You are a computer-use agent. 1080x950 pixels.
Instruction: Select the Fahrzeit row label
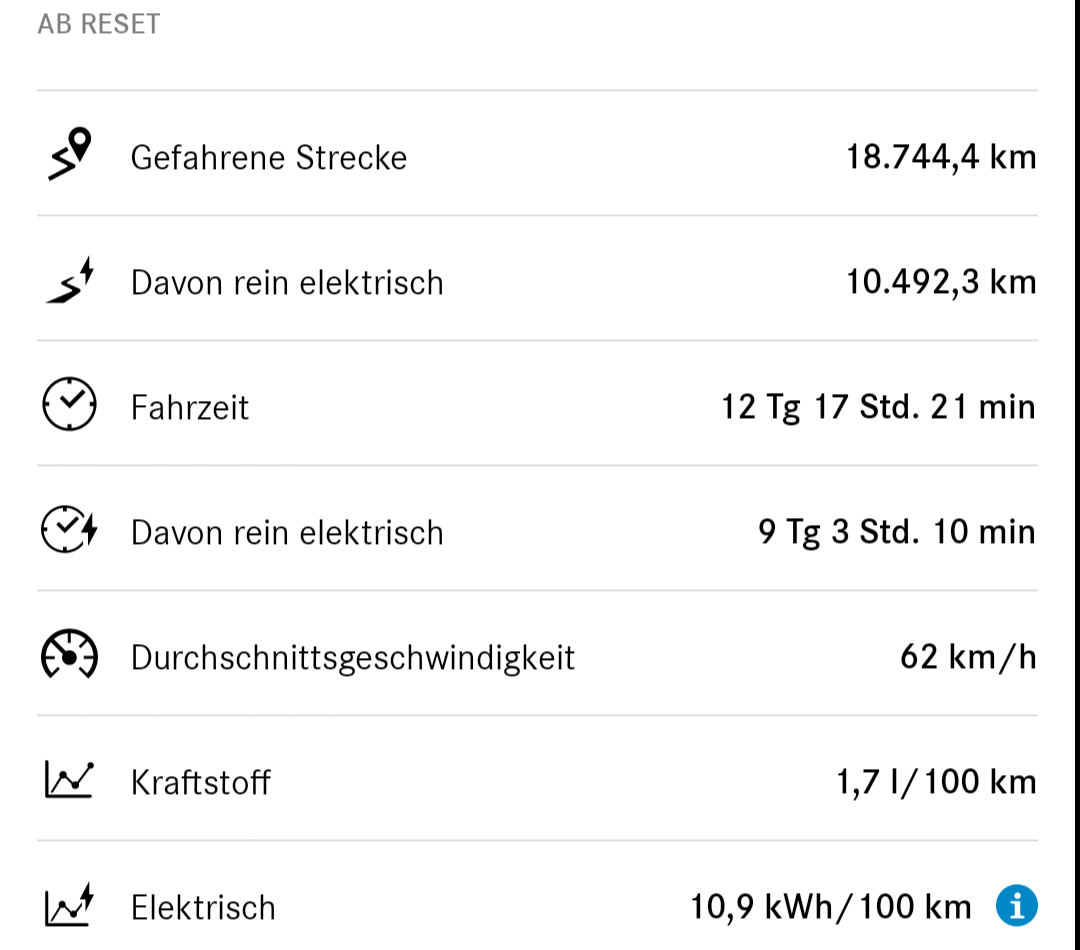[x=189, y=407]
